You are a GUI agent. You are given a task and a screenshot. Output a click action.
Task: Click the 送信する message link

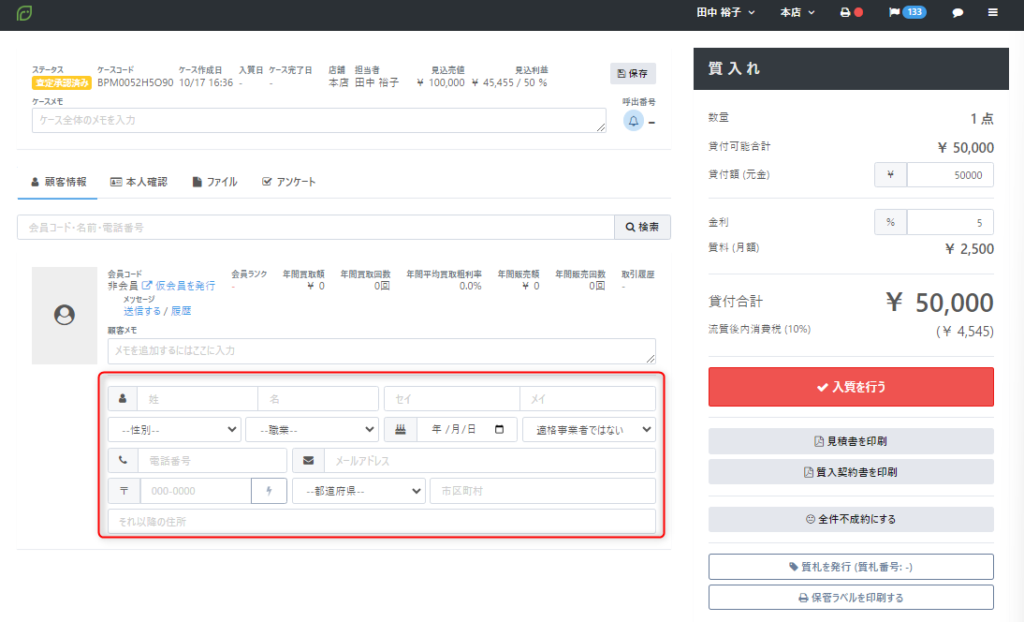coord(142,311)
